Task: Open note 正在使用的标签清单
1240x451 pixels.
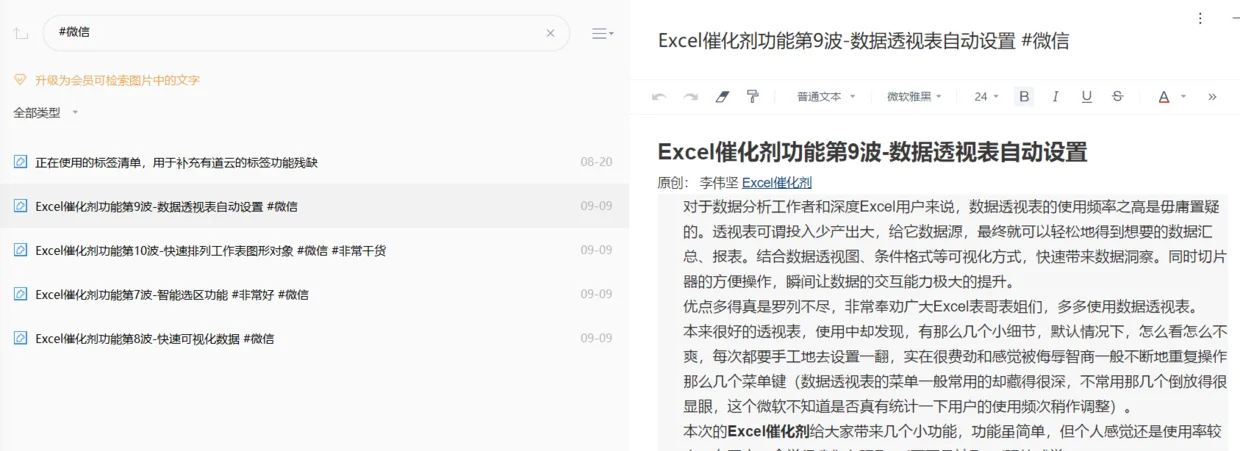Action: tap(314, 162)
